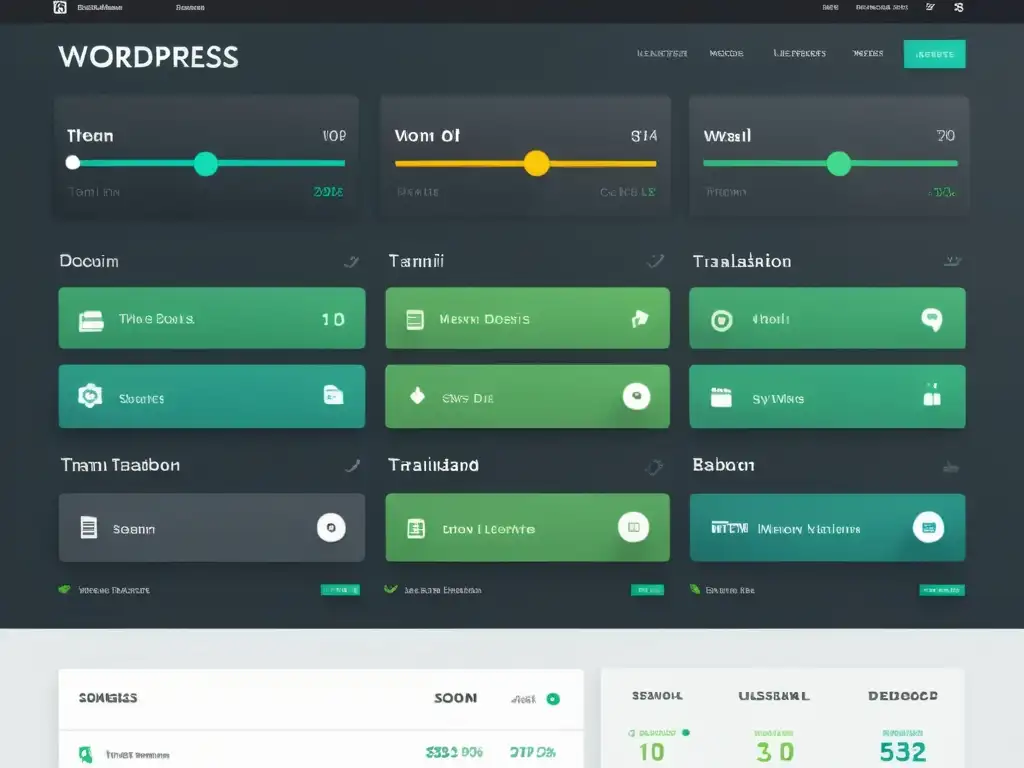Click the WORDPRESS title
The width and height of the screenshot is (1024, 768).
[148, 57]
